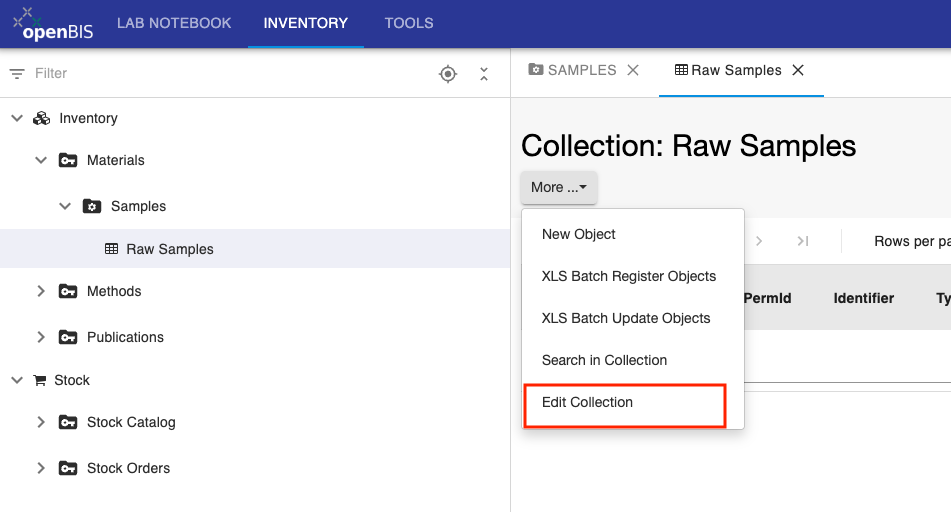
Task: Click the openBIS logo
Action: (53, 24)
